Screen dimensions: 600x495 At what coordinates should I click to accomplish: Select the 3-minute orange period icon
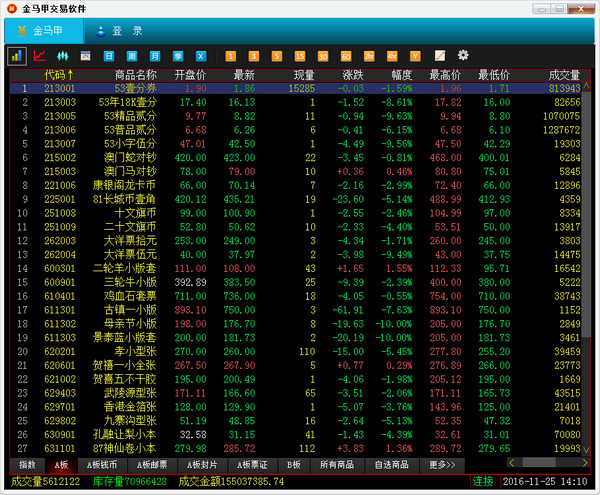[253, 57]
